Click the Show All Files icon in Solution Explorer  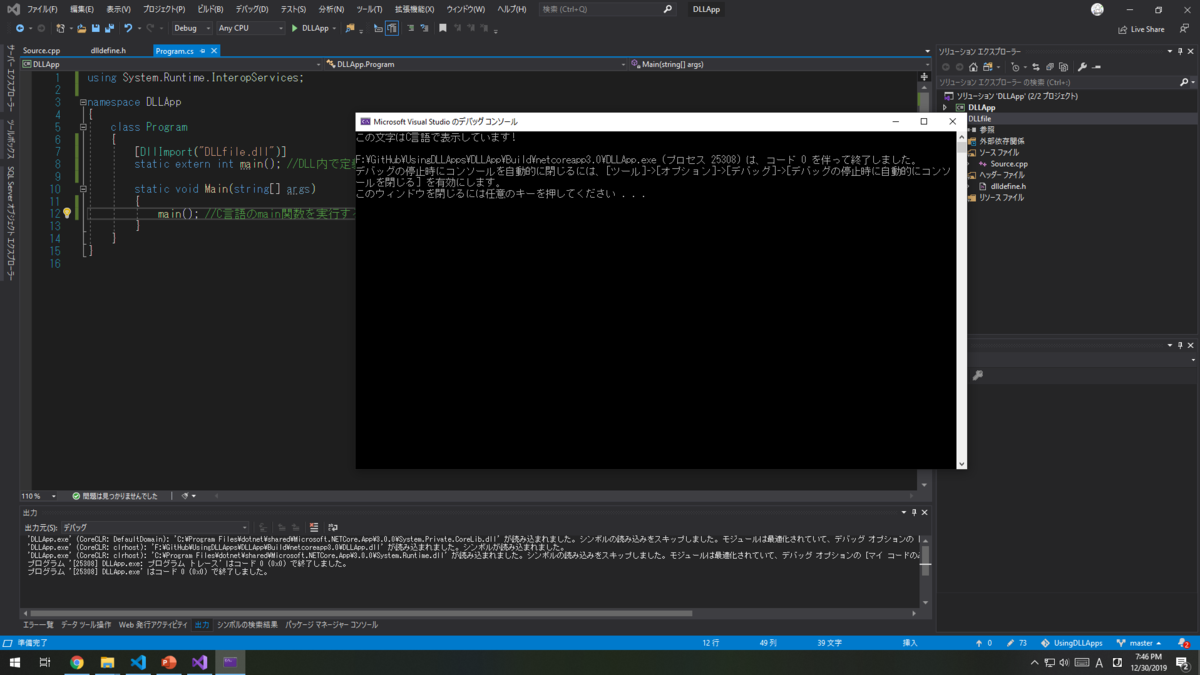[x=1063, y=67]
